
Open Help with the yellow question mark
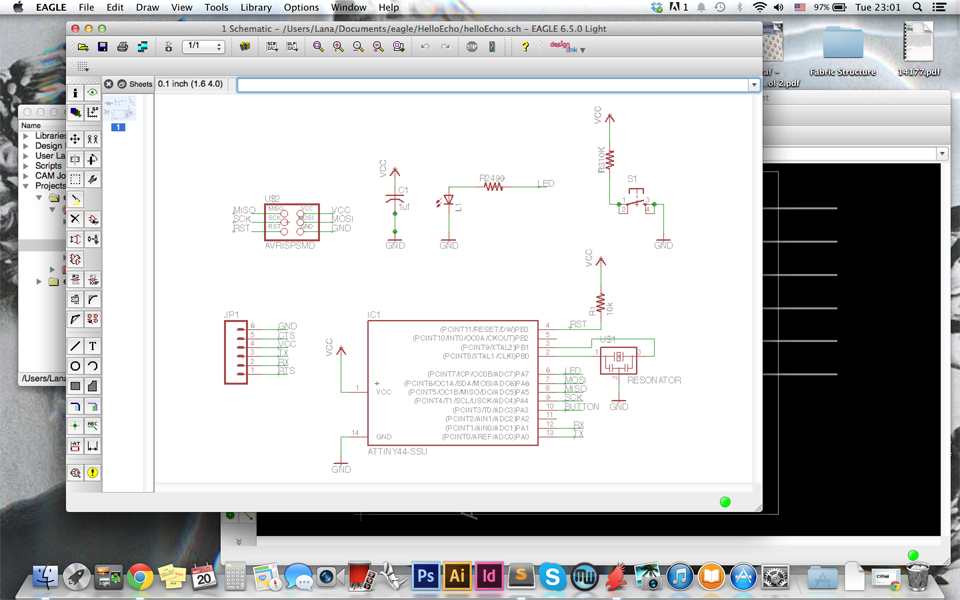(525, 47)
